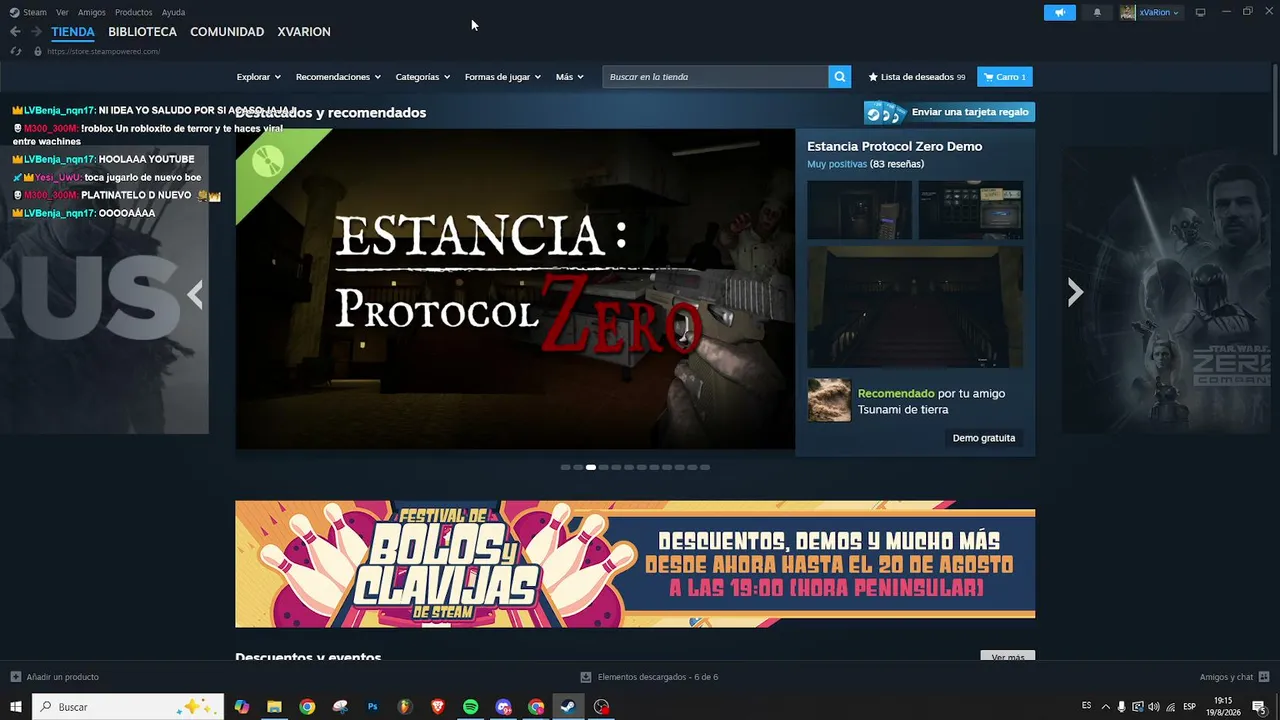Click Añadir un producto
This screenshot has height=720, width=1280.
point(55,677)
